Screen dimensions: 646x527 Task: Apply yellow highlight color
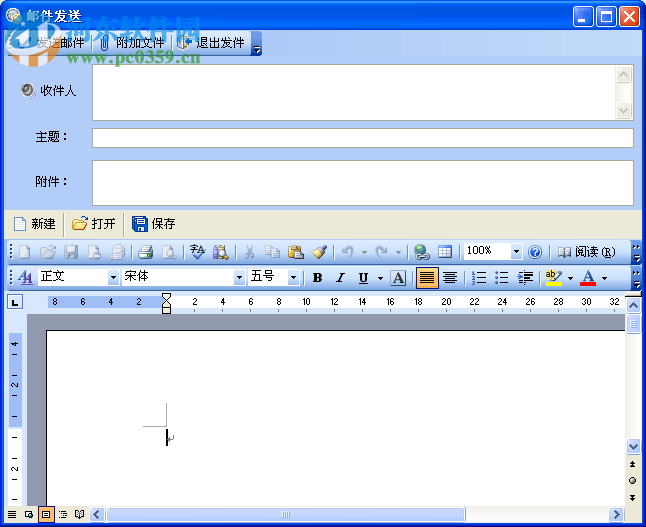click(x=554, y=278)
